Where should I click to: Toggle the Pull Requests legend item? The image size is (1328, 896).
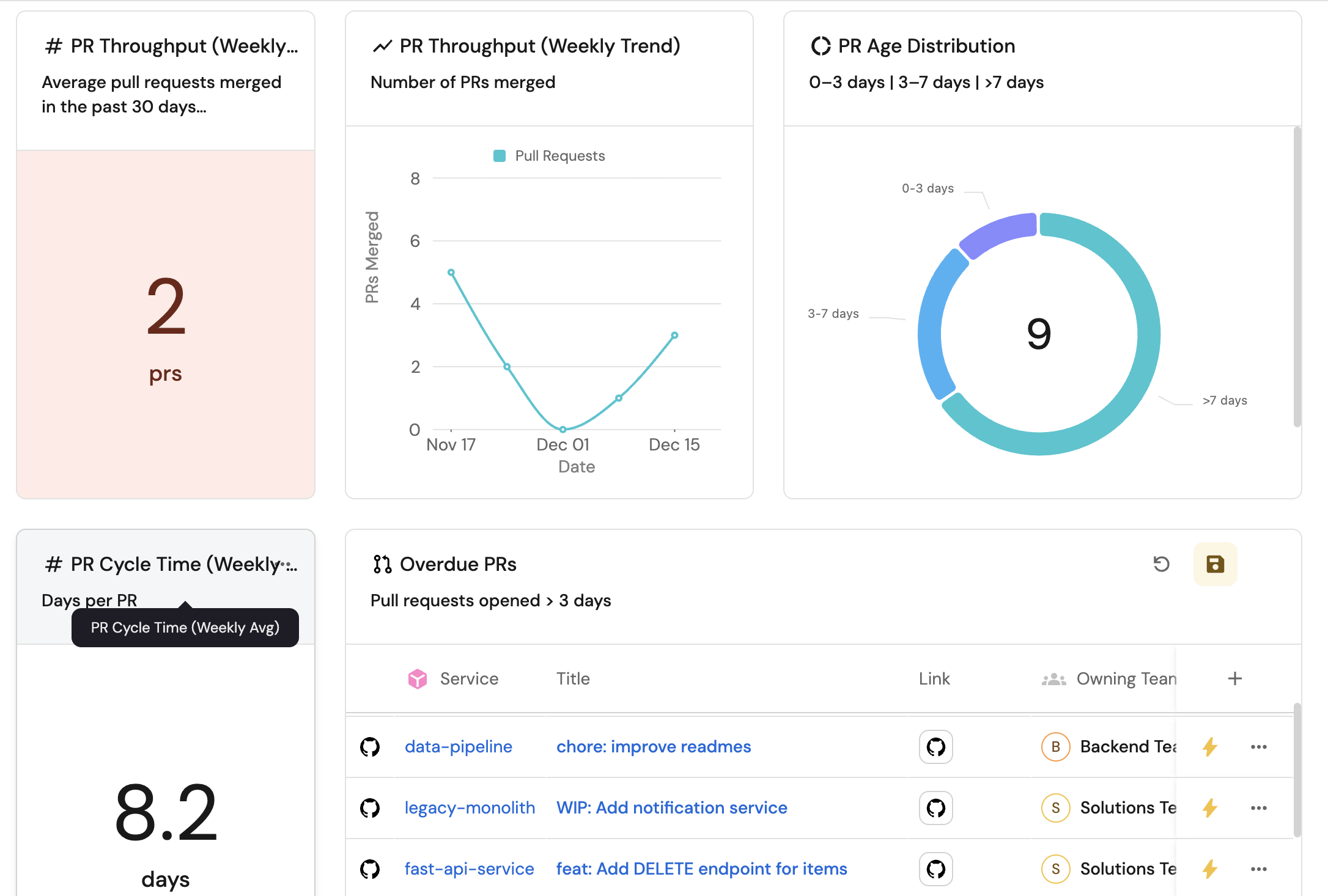pos(549,156)
